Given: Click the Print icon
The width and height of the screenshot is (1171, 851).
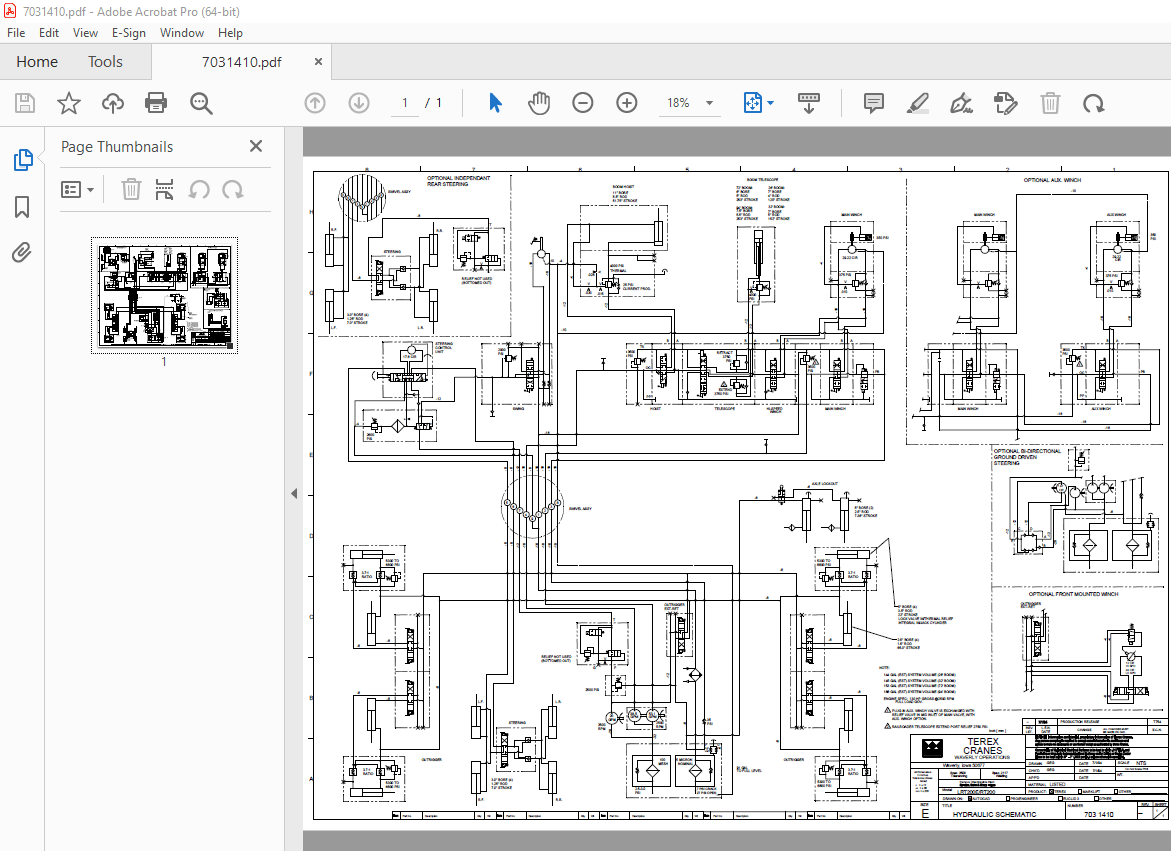Looking at the screenshot, I should coord(156,103).
